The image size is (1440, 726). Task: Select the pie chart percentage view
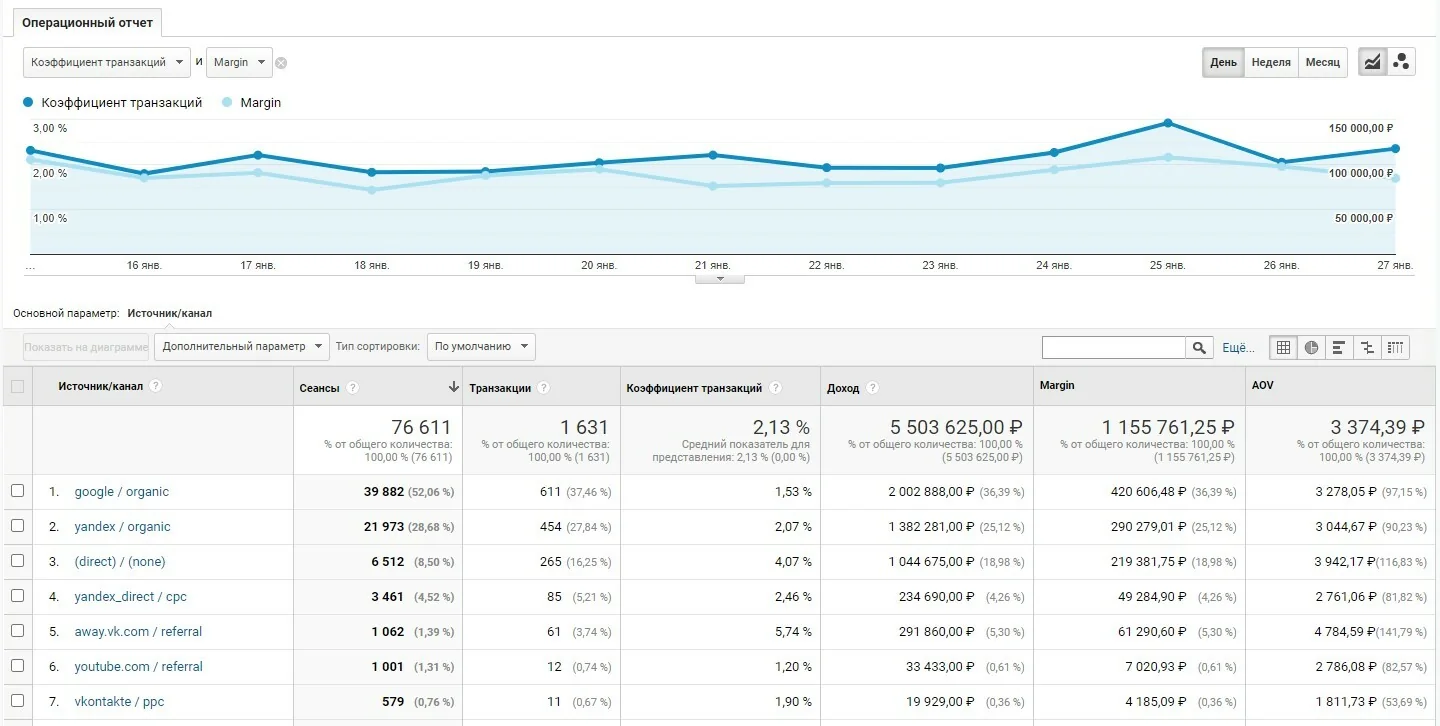[x=1311, y=347]
